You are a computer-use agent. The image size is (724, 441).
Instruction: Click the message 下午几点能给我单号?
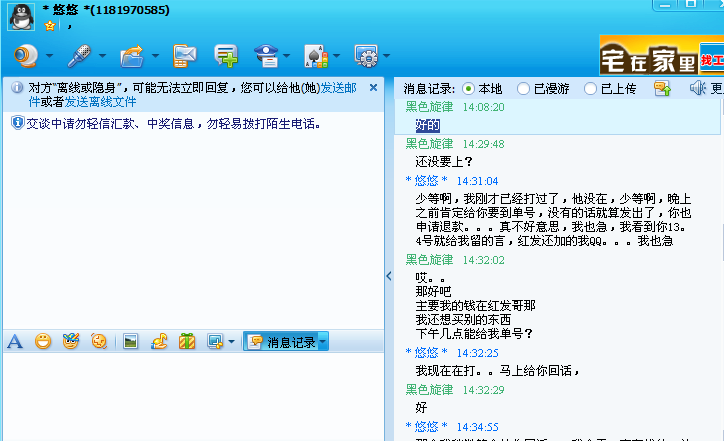tap(474, 333)
